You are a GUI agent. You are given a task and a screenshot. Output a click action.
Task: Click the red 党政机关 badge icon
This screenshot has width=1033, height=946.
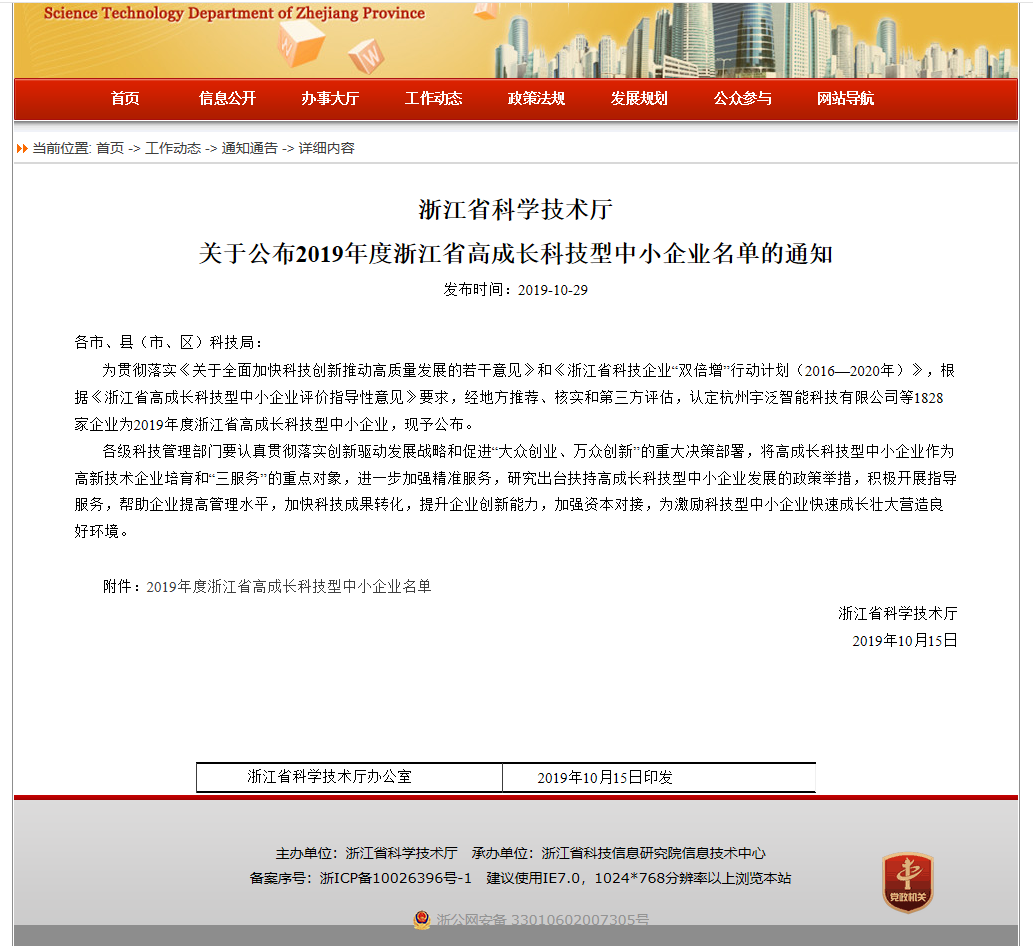click(x=907, y=882)
